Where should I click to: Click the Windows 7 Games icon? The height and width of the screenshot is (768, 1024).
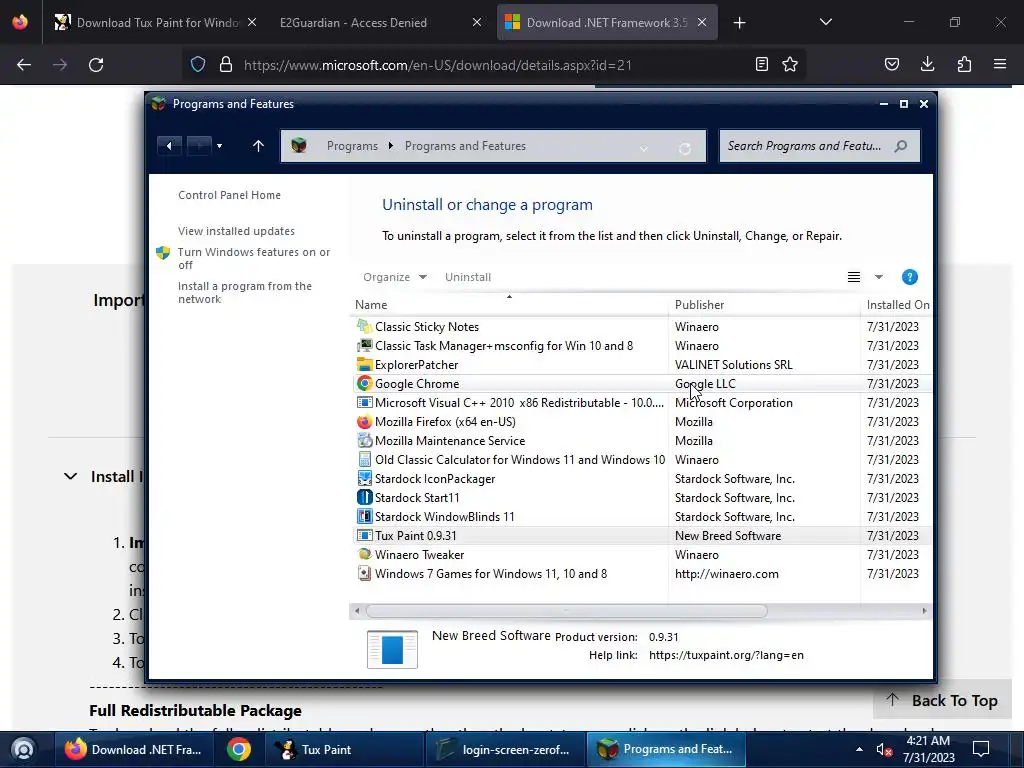[364, 573]
